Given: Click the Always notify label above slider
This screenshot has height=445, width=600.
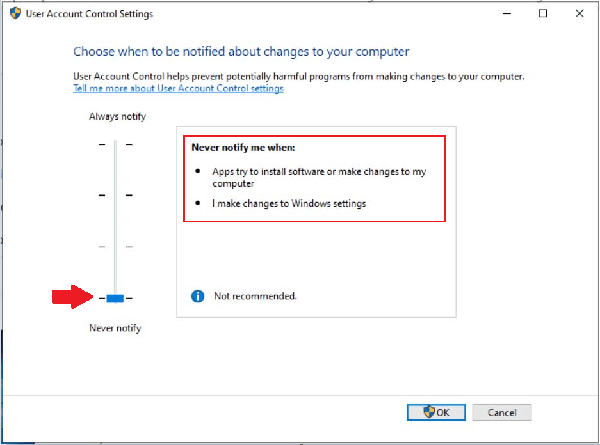Looking at the screenshot, I should tap(117, 117).
